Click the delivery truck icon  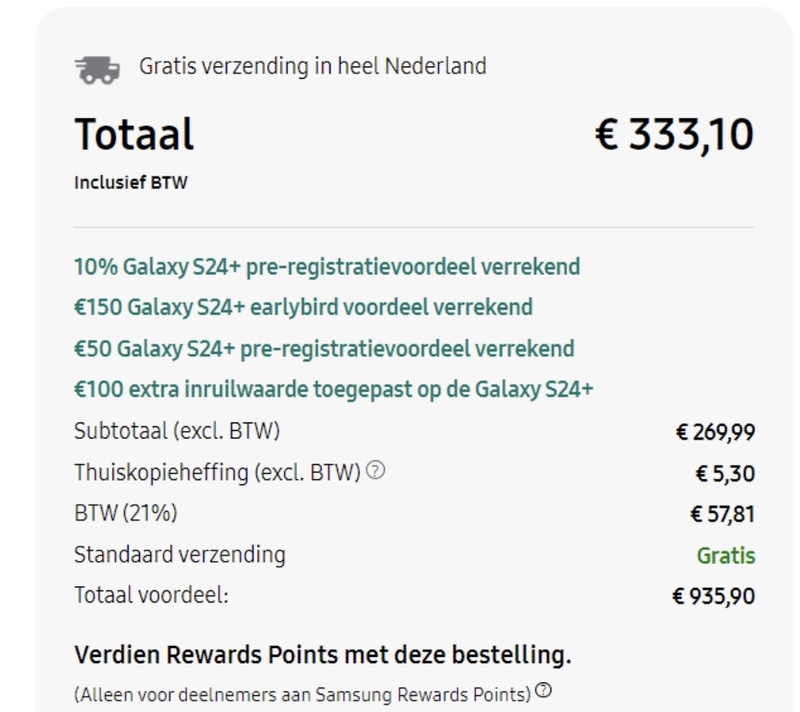[97, 69]
